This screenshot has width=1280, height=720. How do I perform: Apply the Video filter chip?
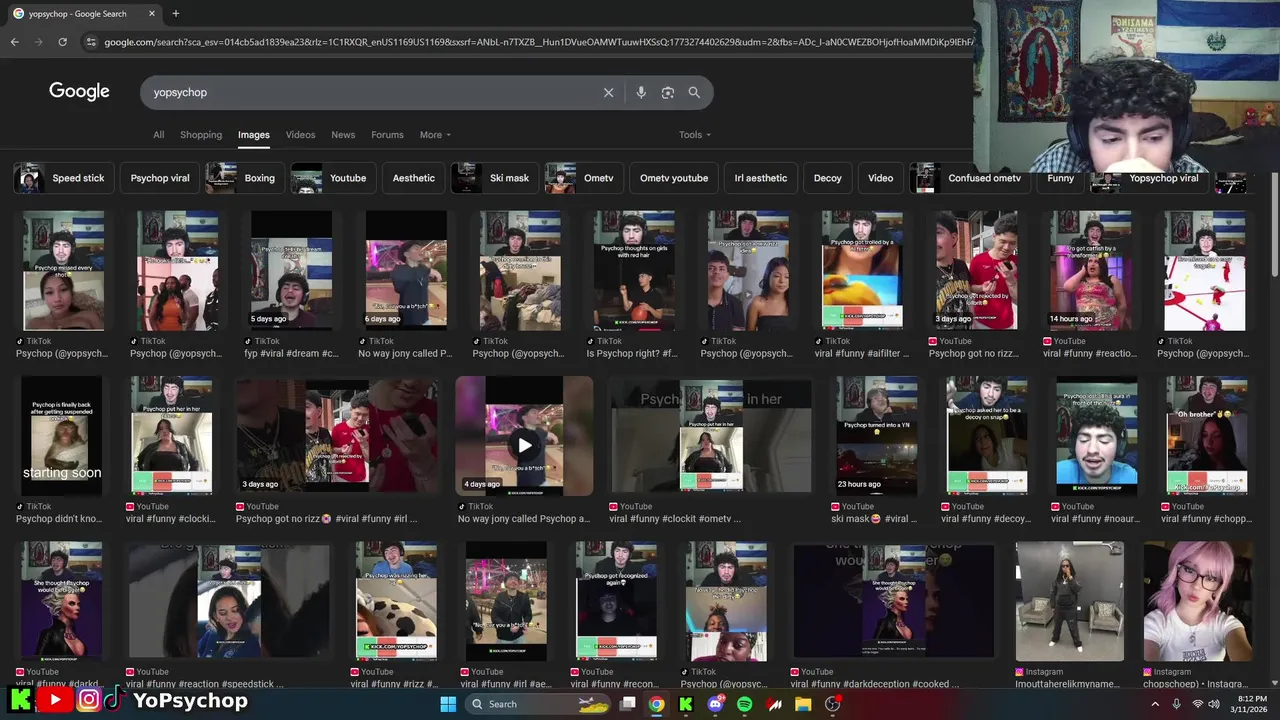[x=881, y=178]
